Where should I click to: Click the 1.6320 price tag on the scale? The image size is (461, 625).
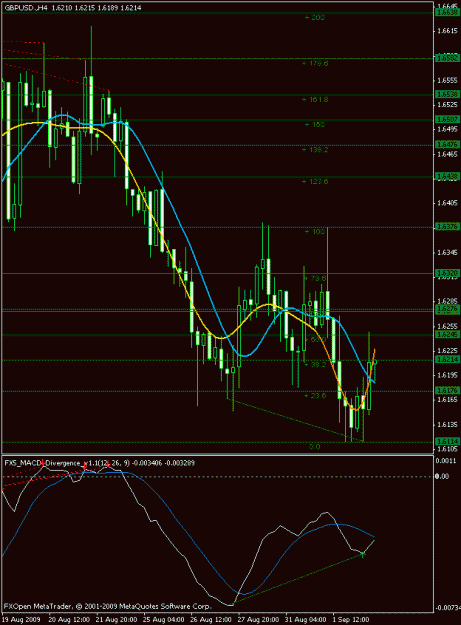click(x=448, y=273)
